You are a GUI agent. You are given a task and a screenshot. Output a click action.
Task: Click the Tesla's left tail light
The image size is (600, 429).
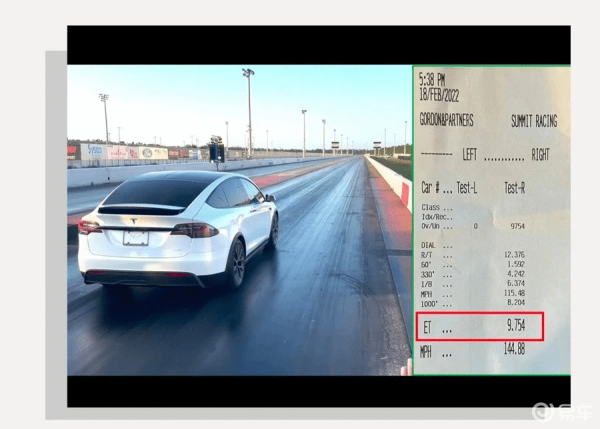click(90, 227)
